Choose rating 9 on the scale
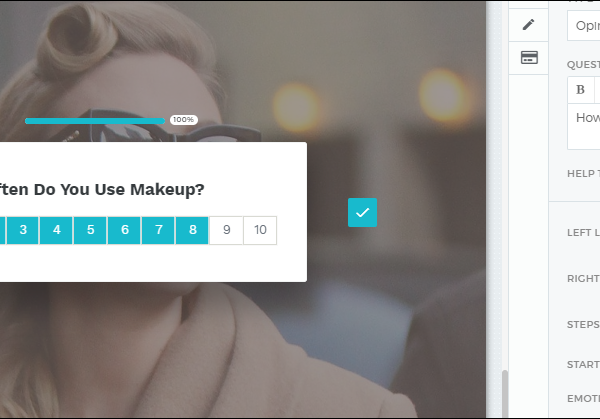This screenshot has width=600, height=419. pos(226,230)
